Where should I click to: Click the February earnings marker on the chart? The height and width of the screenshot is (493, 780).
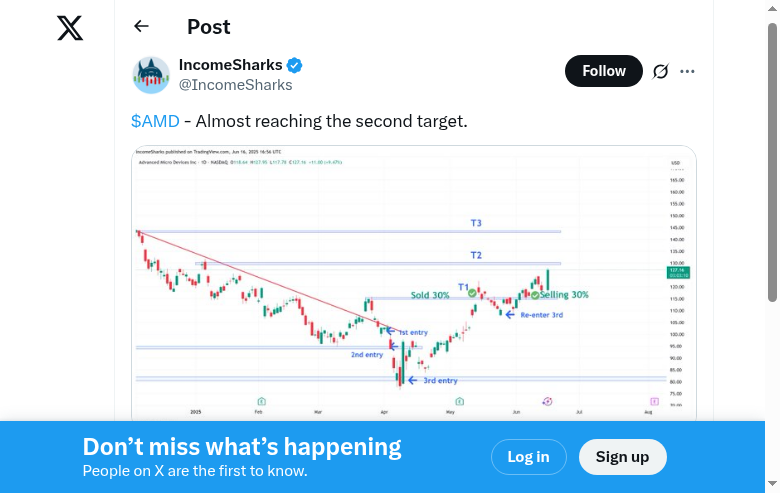pos(261,400)
